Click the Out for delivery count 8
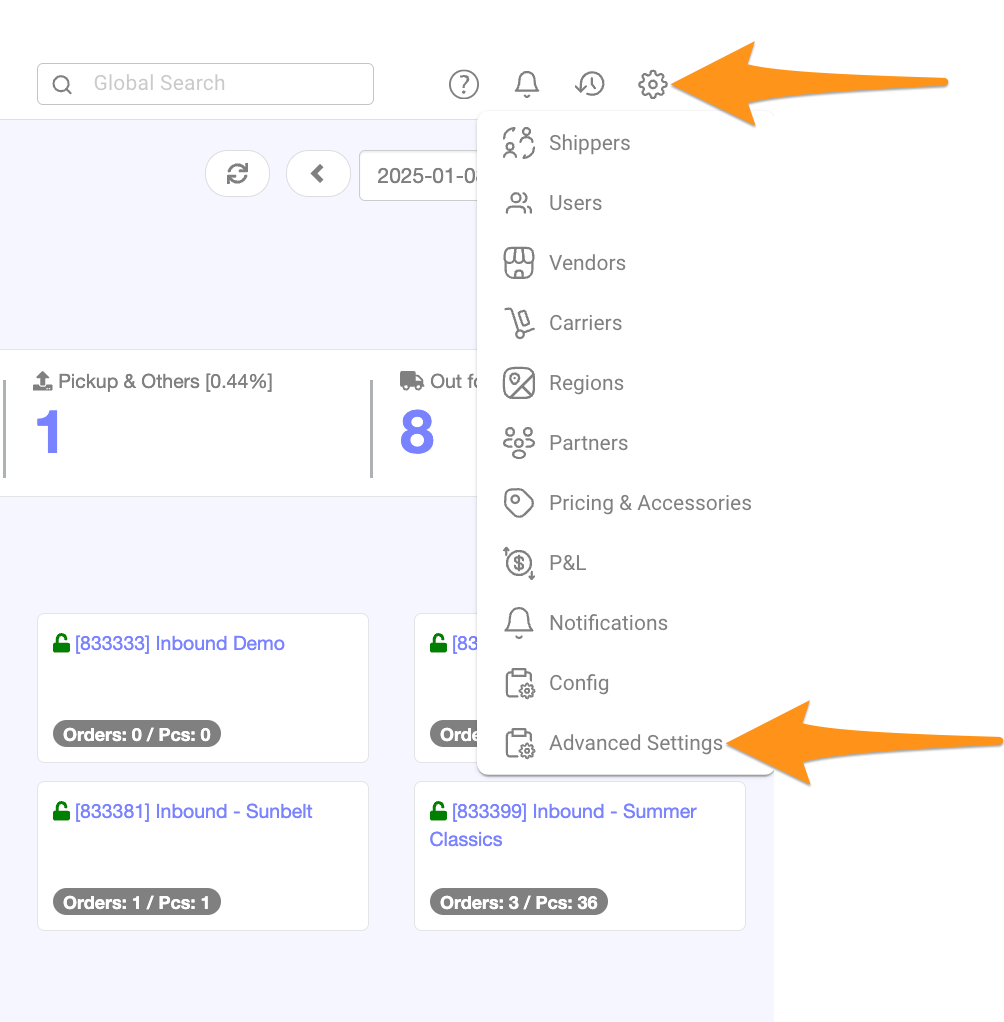Viewport: 1004px width, 1022px height. (x=417, y=431)
